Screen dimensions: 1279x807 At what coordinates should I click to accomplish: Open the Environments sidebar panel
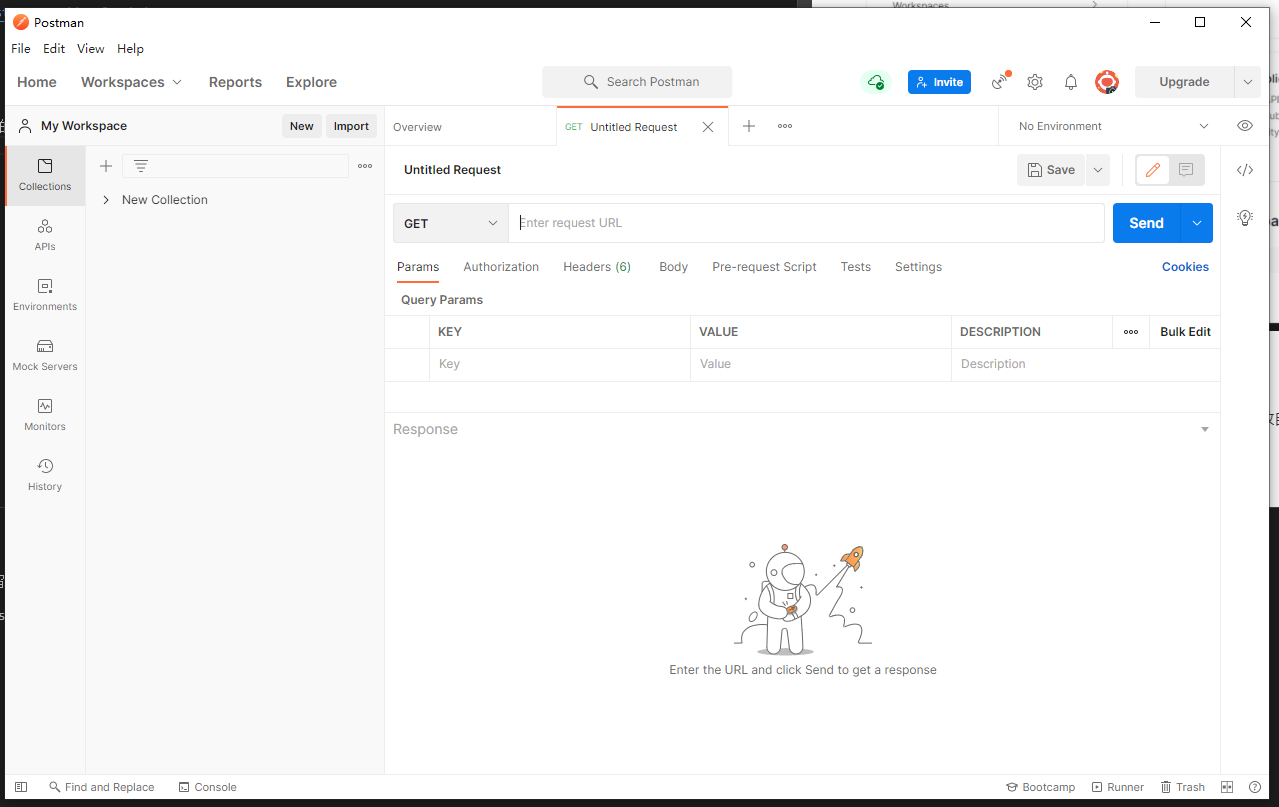click(45, 295)
